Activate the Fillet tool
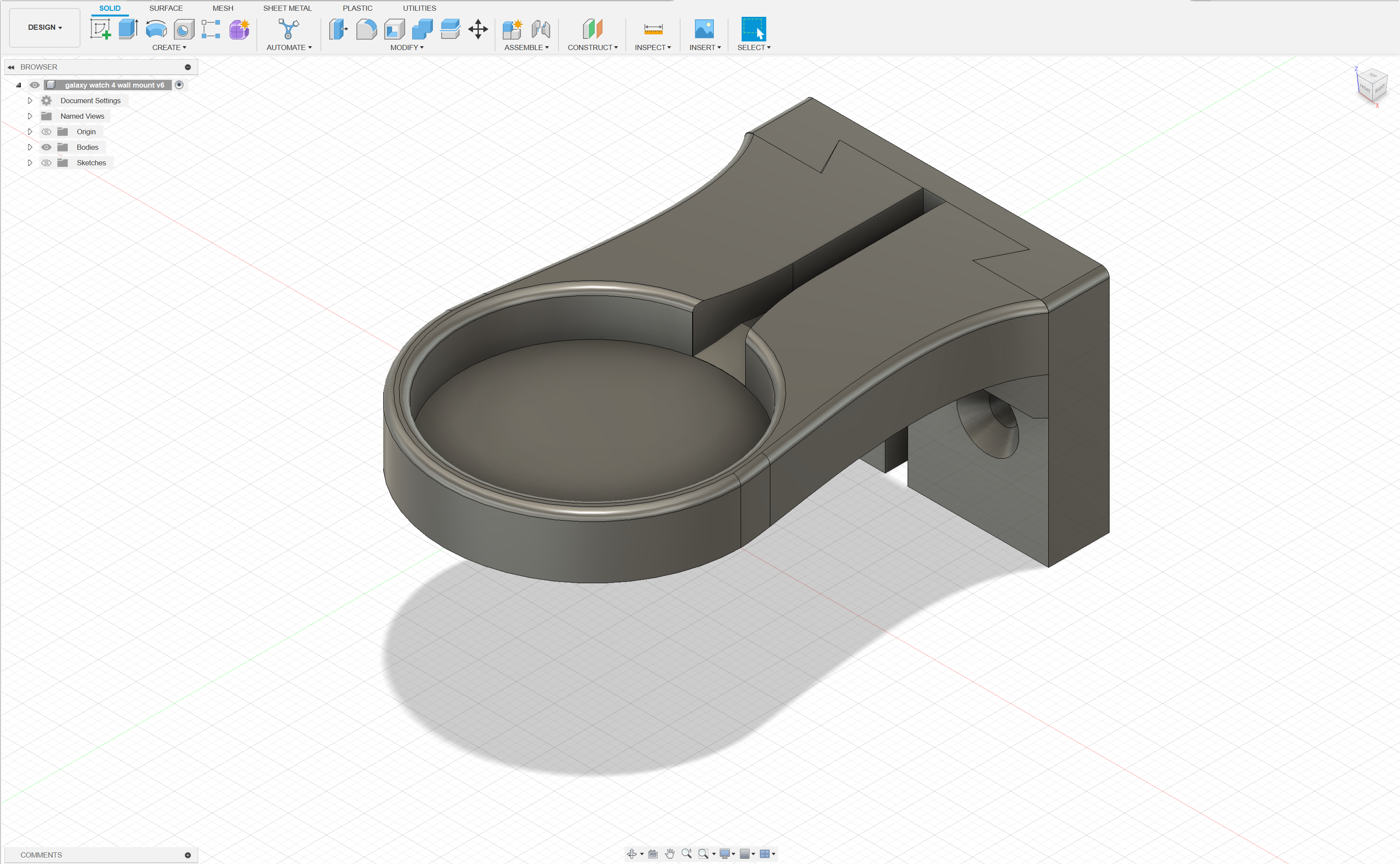1400x864 pixels. pyautogui.click(x=366, y=28)
